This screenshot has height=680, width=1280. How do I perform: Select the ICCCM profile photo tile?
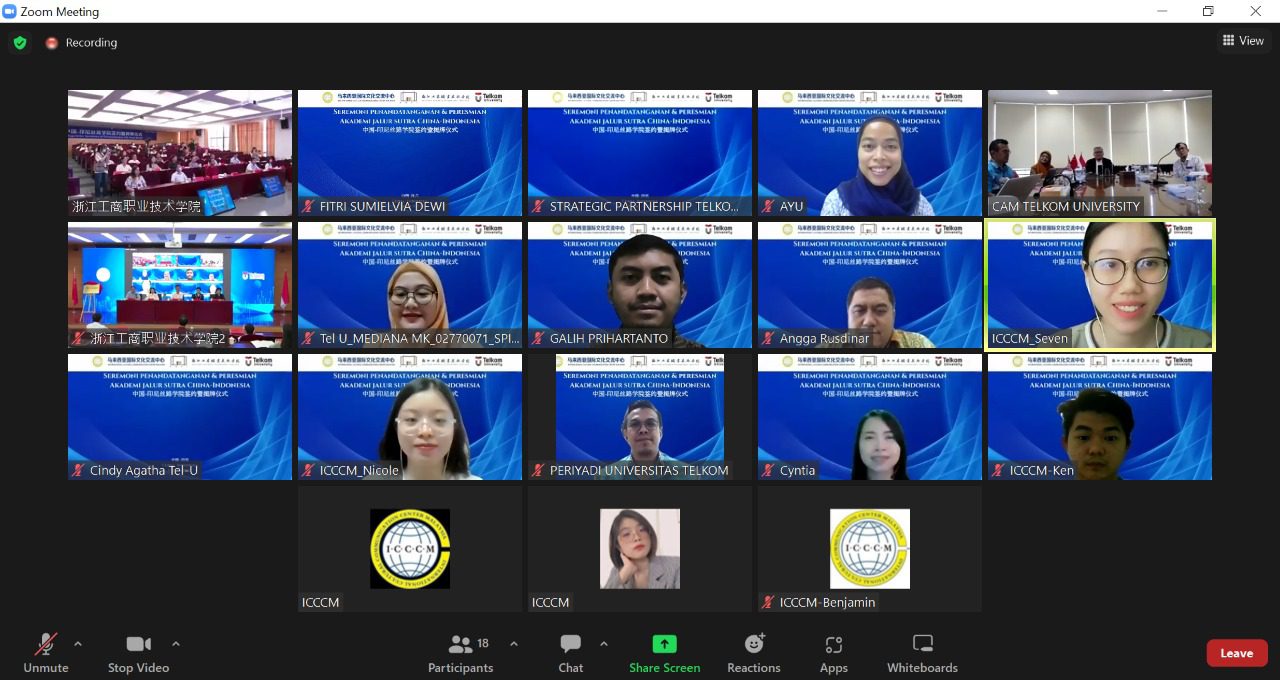640,549
